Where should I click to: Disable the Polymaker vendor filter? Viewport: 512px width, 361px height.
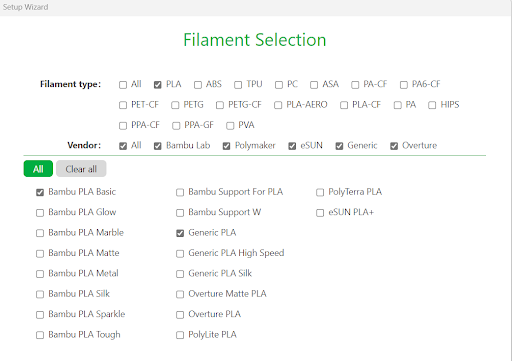coord(226,146)
